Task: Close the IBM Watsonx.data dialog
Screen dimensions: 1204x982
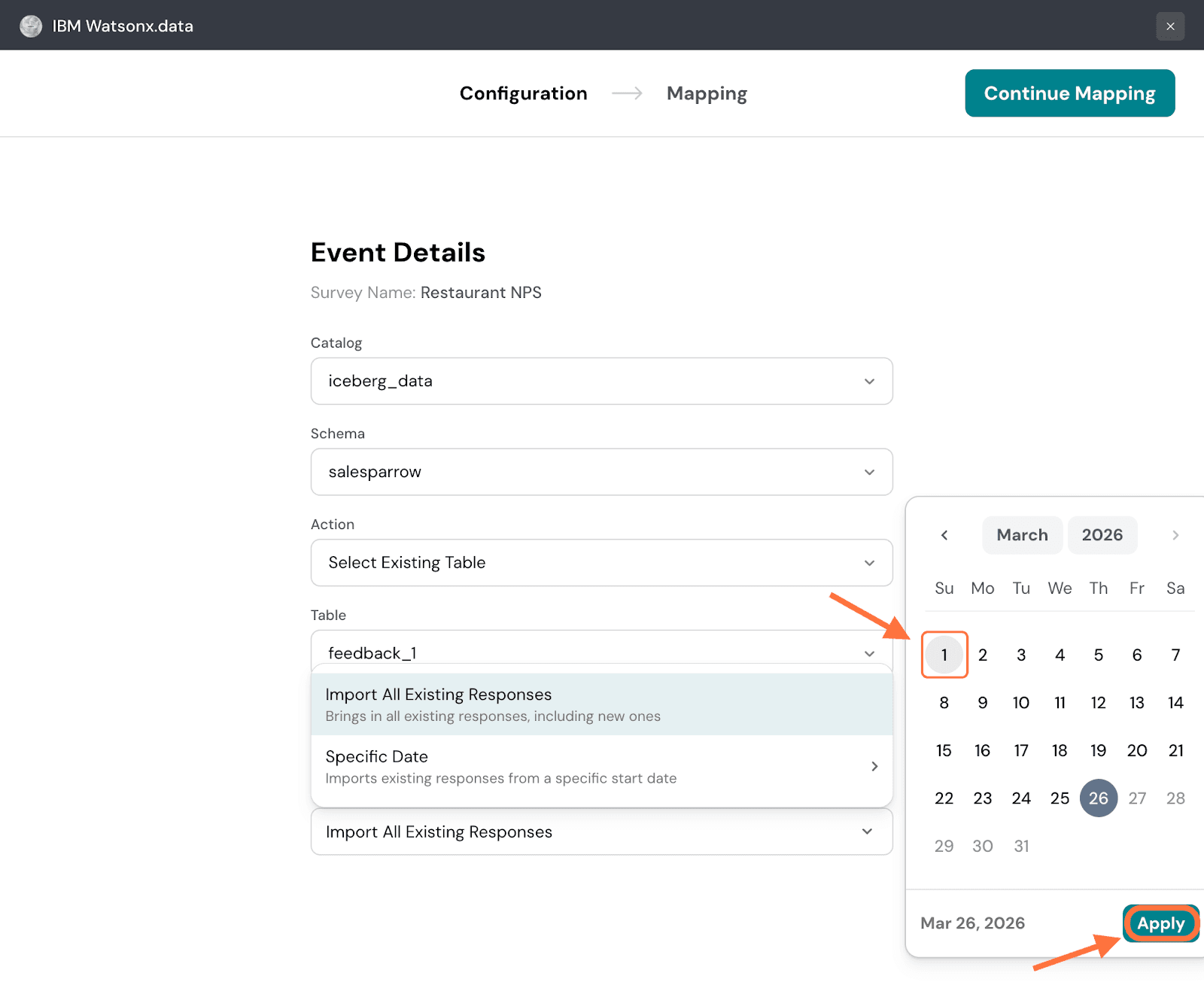Action: pyautogui.click(x=1170, y=26)
